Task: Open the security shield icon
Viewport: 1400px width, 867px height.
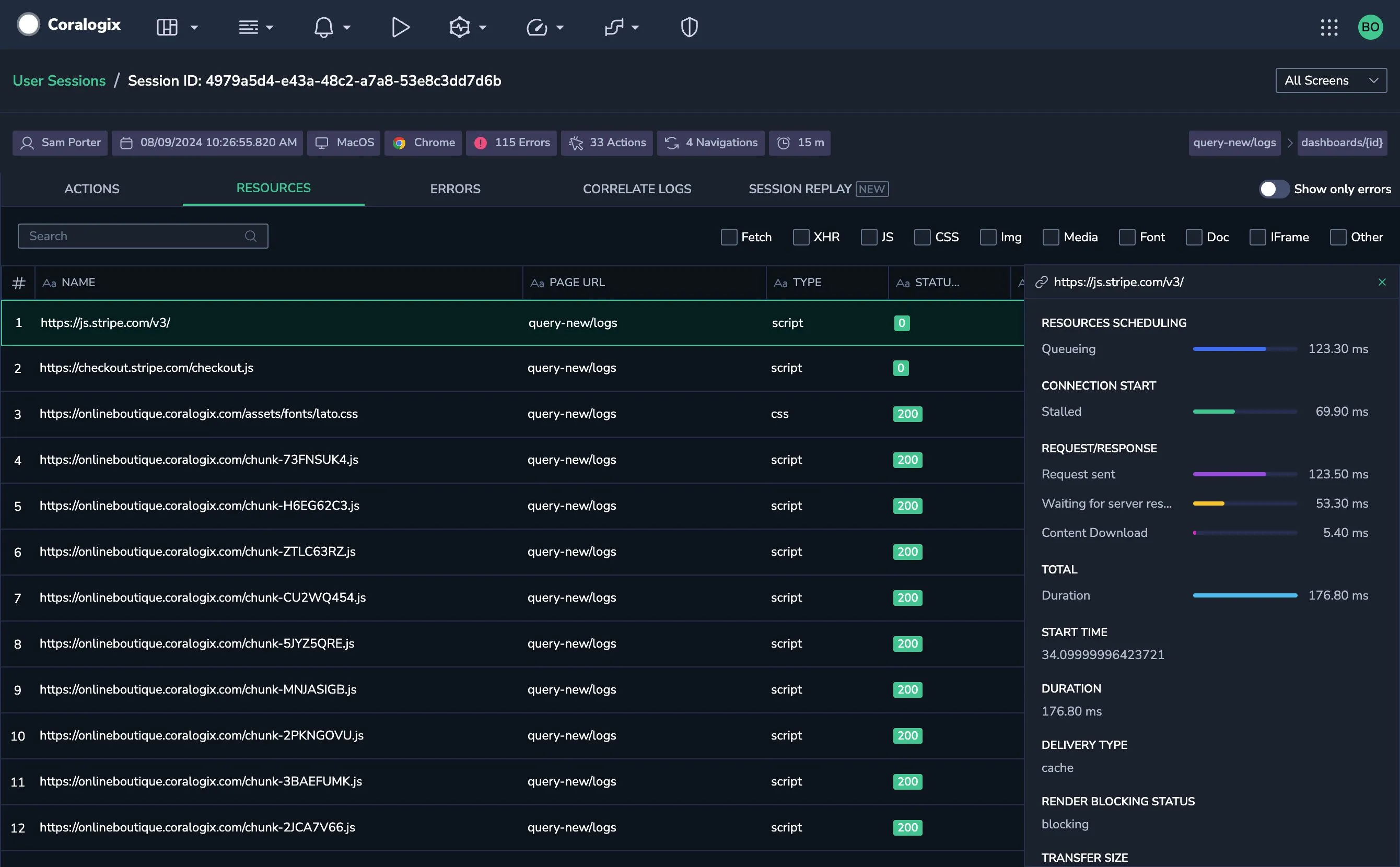Action: tap(689, 27)
